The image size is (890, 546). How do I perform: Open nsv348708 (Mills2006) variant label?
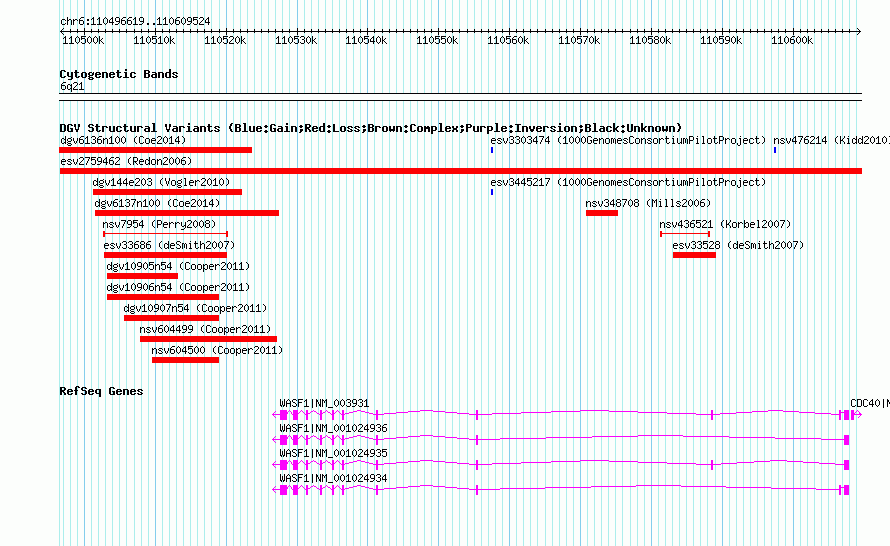pyautogui.click(x=648, y=203)
